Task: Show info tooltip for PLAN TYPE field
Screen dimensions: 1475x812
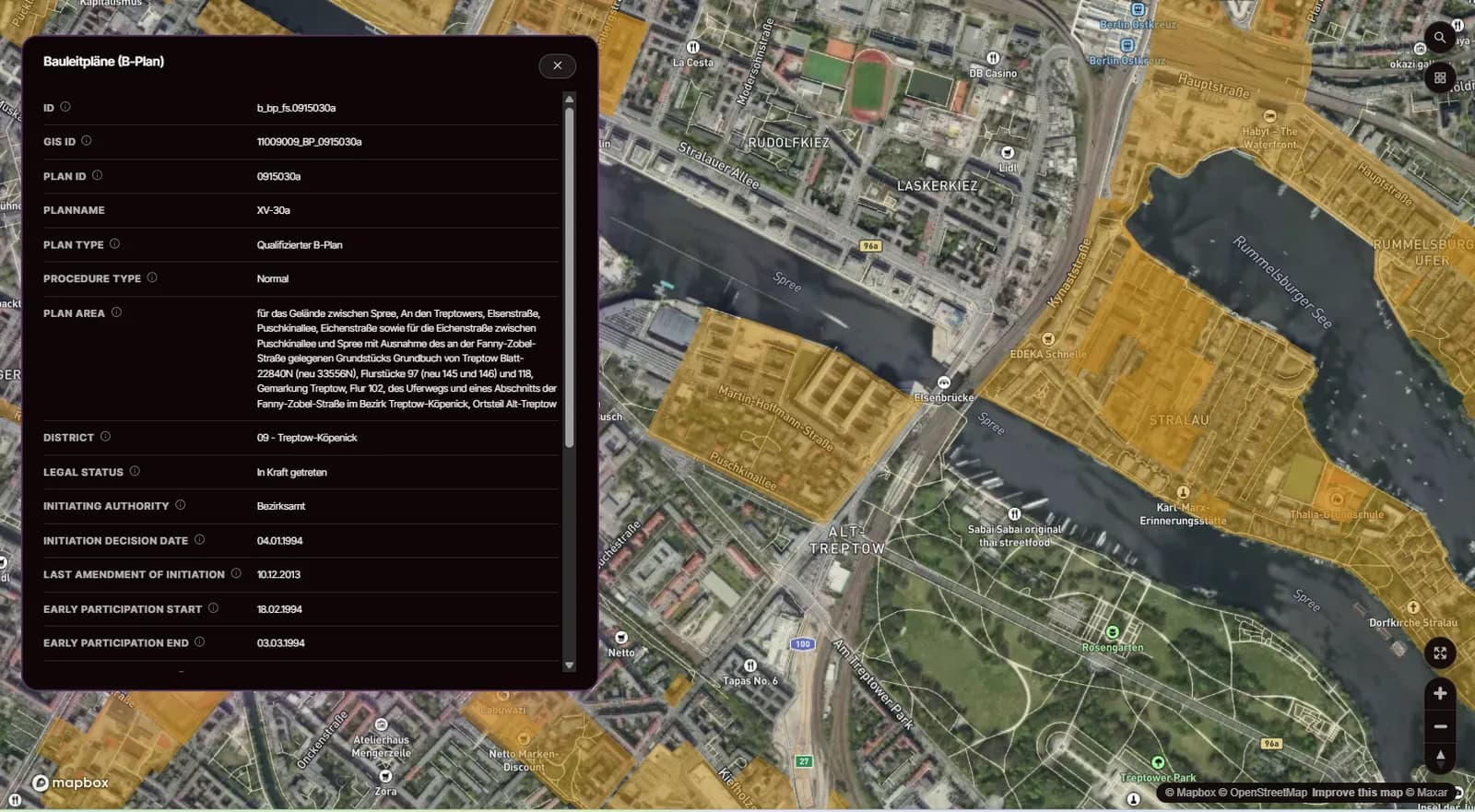Action: pyautogui.click(x=114, y=244)
